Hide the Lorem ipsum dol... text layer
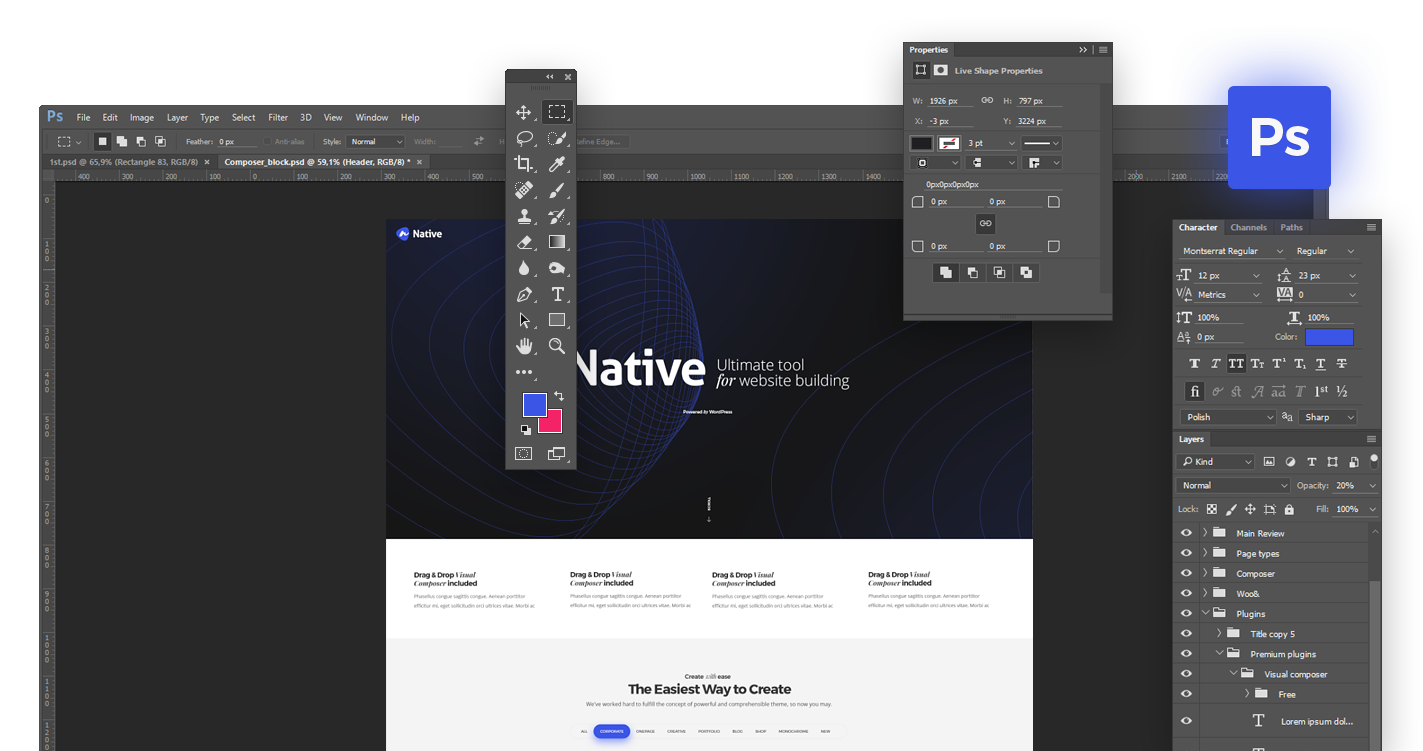1423x751 pixels. click(x=1186, y=720)
